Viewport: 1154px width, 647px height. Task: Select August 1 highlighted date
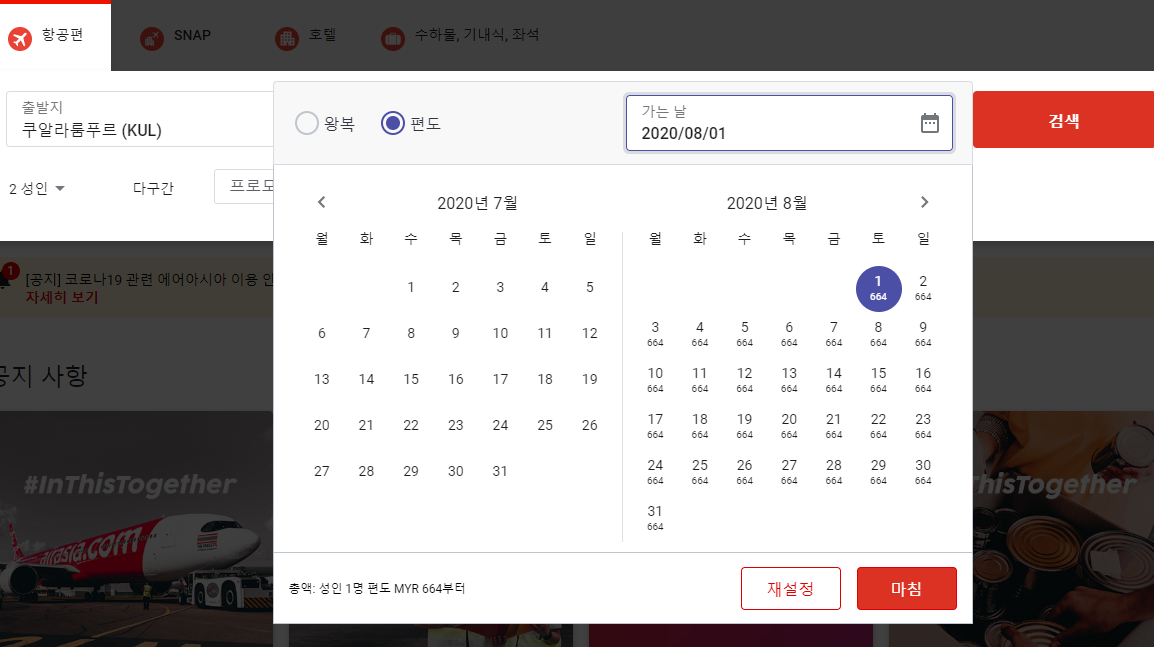tap(878, 289)
